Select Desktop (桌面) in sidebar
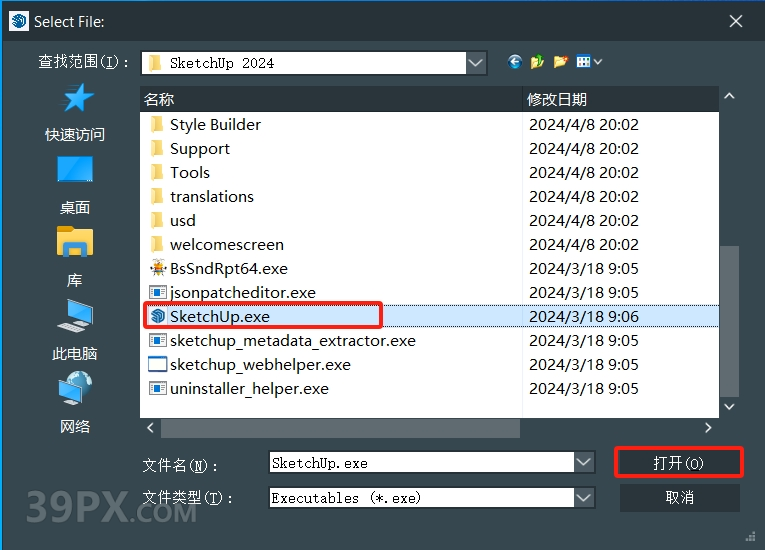 75,185
